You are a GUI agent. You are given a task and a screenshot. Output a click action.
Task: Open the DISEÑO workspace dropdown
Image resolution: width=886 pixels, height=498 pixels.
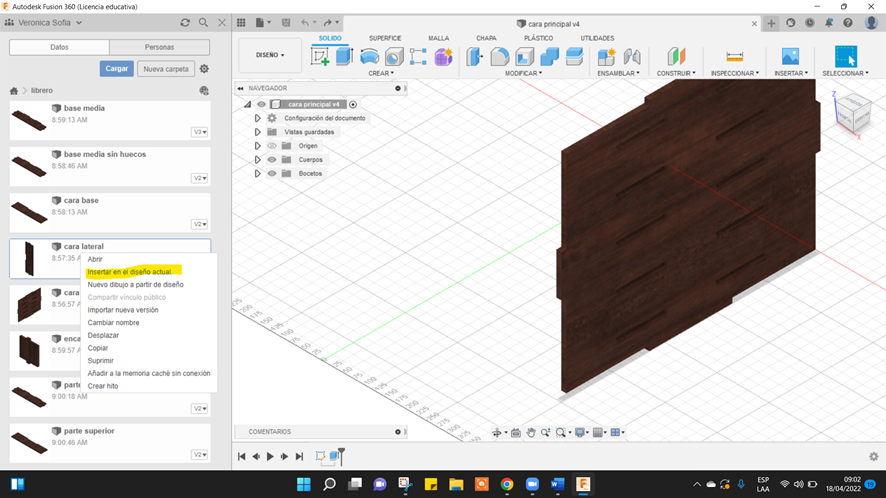pos(270,55)
